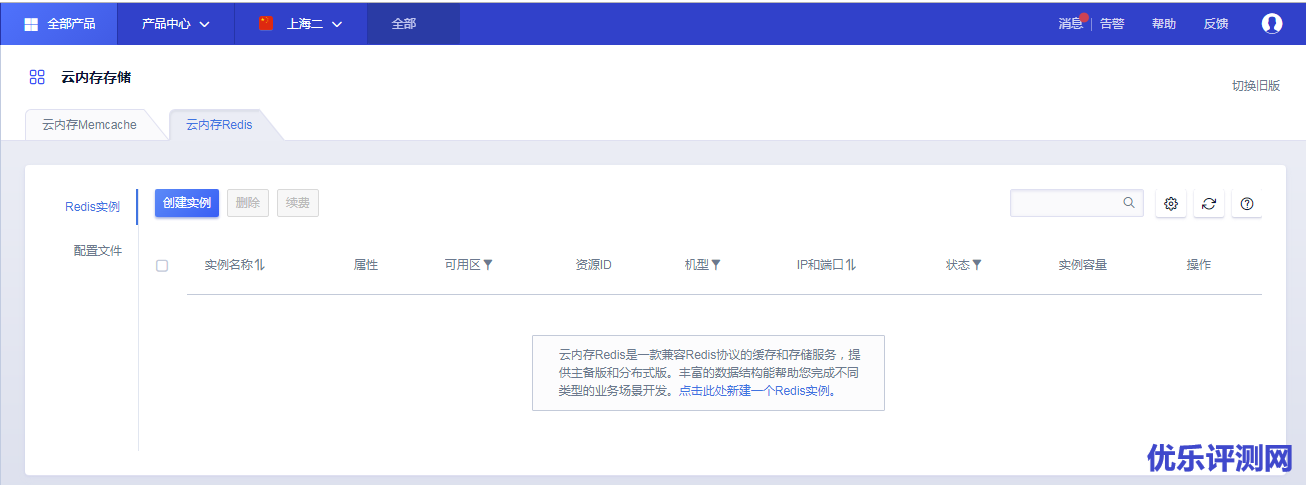Select Redis实例 in sidebar
Screen dimensions: 1306x485
click(x=93, y=207)
